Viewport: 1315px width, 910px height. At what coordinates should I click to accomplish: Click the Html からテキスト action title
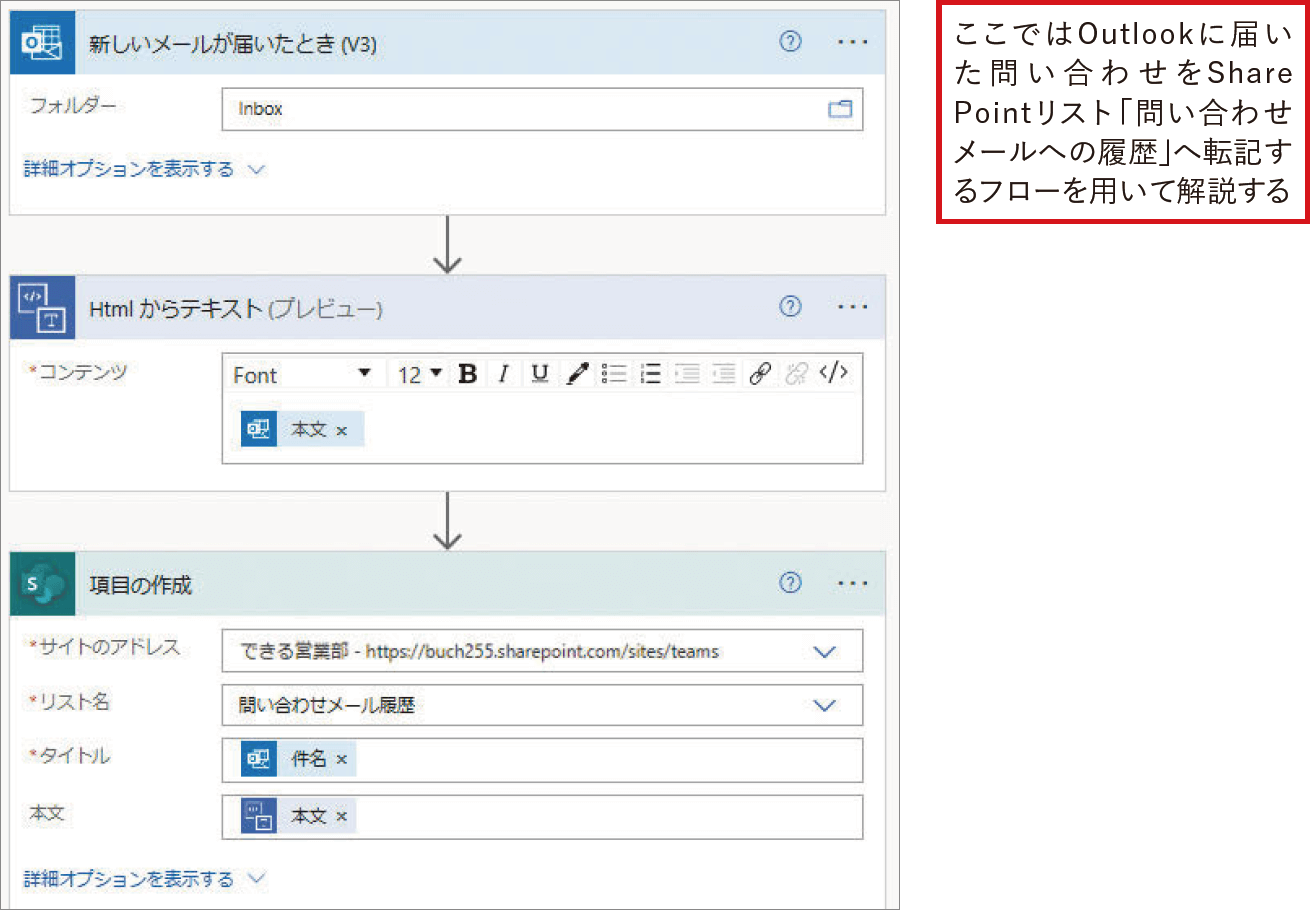coord(236,309)
